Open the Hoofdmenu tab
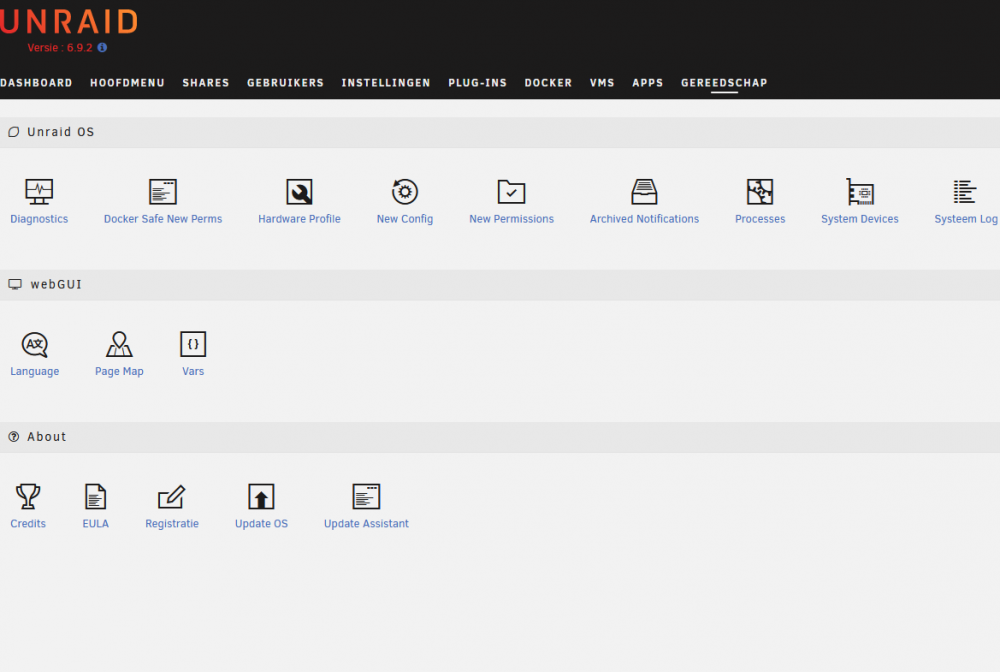Screen dimensions: 1000x672 [128, 83]
